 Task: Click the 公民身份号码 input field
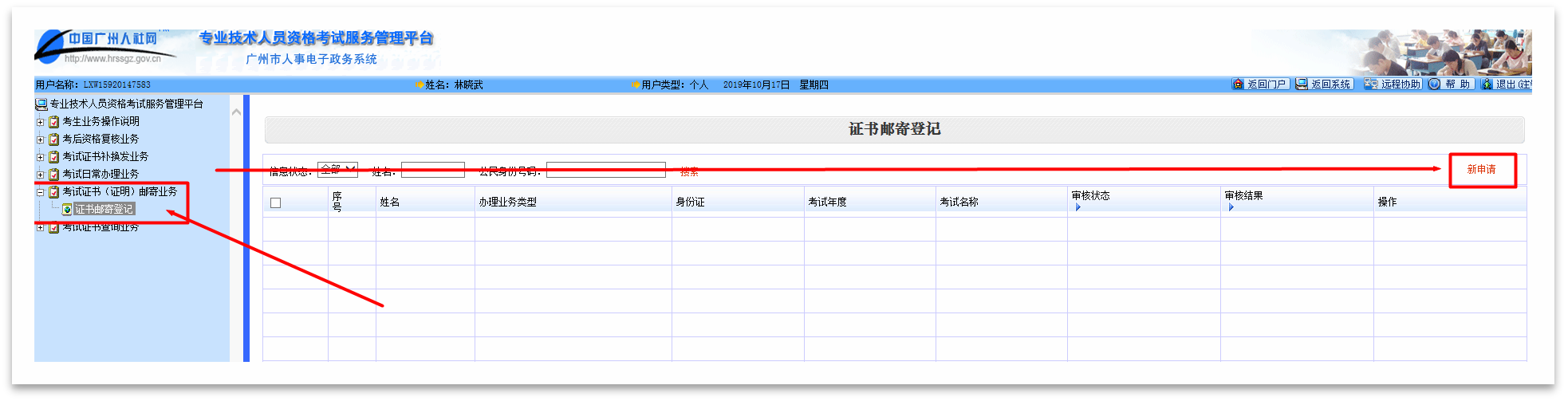tap(605, 170)
